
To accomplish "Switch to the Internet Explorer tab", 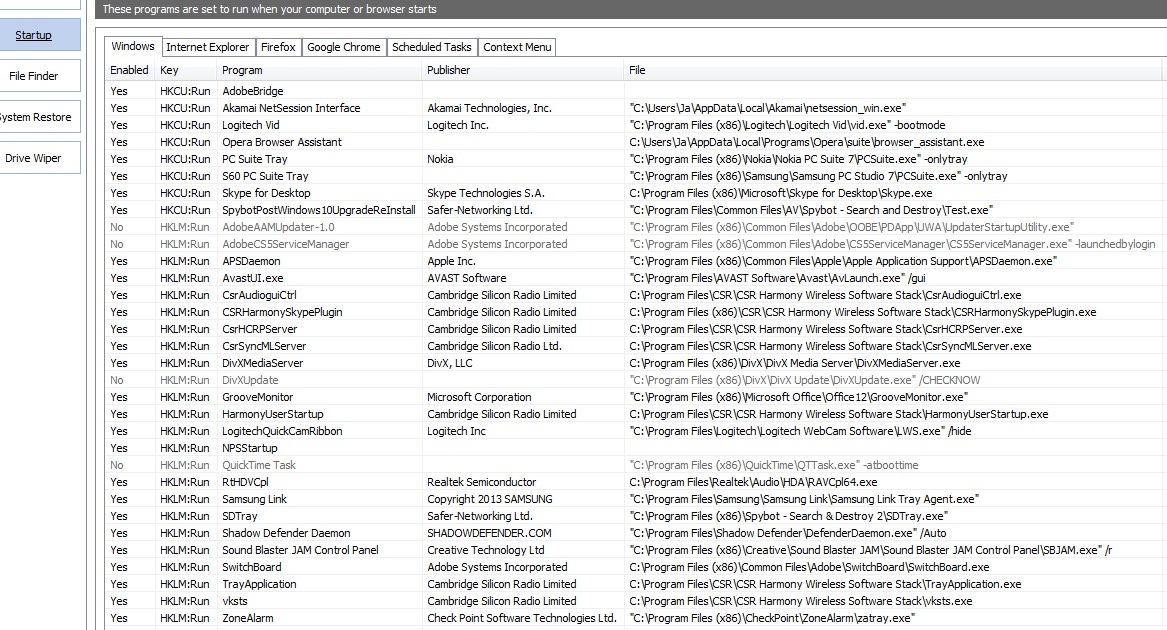I will pyautogui.click(x=208, y=47).
